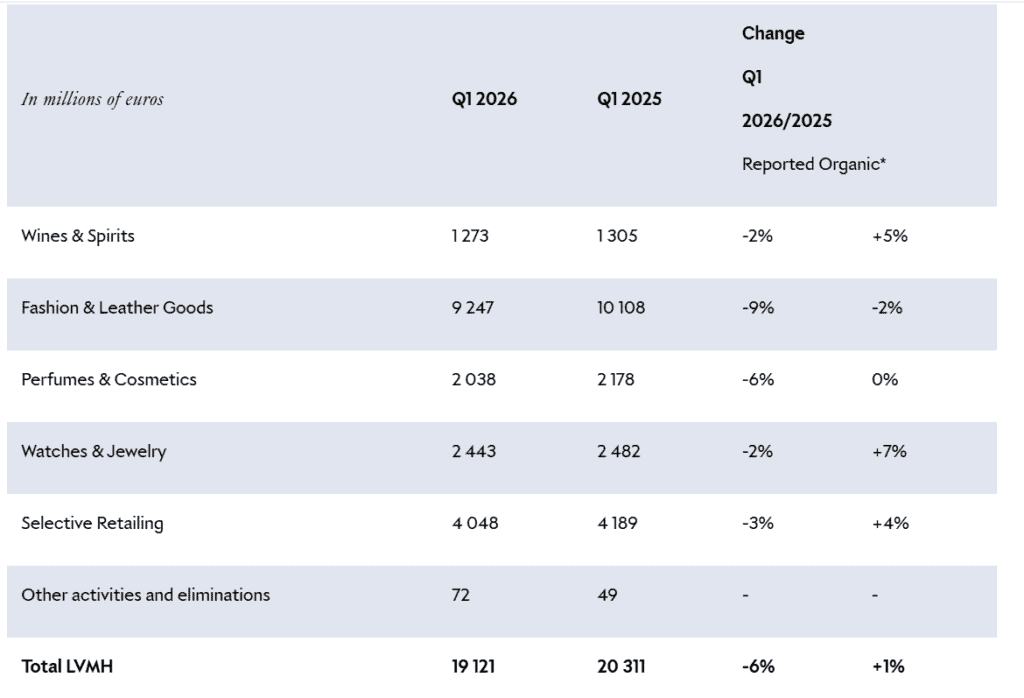
Task: Click the Total LVMH Q1 2025 value 20 311
Action: [x=621, y=666]
